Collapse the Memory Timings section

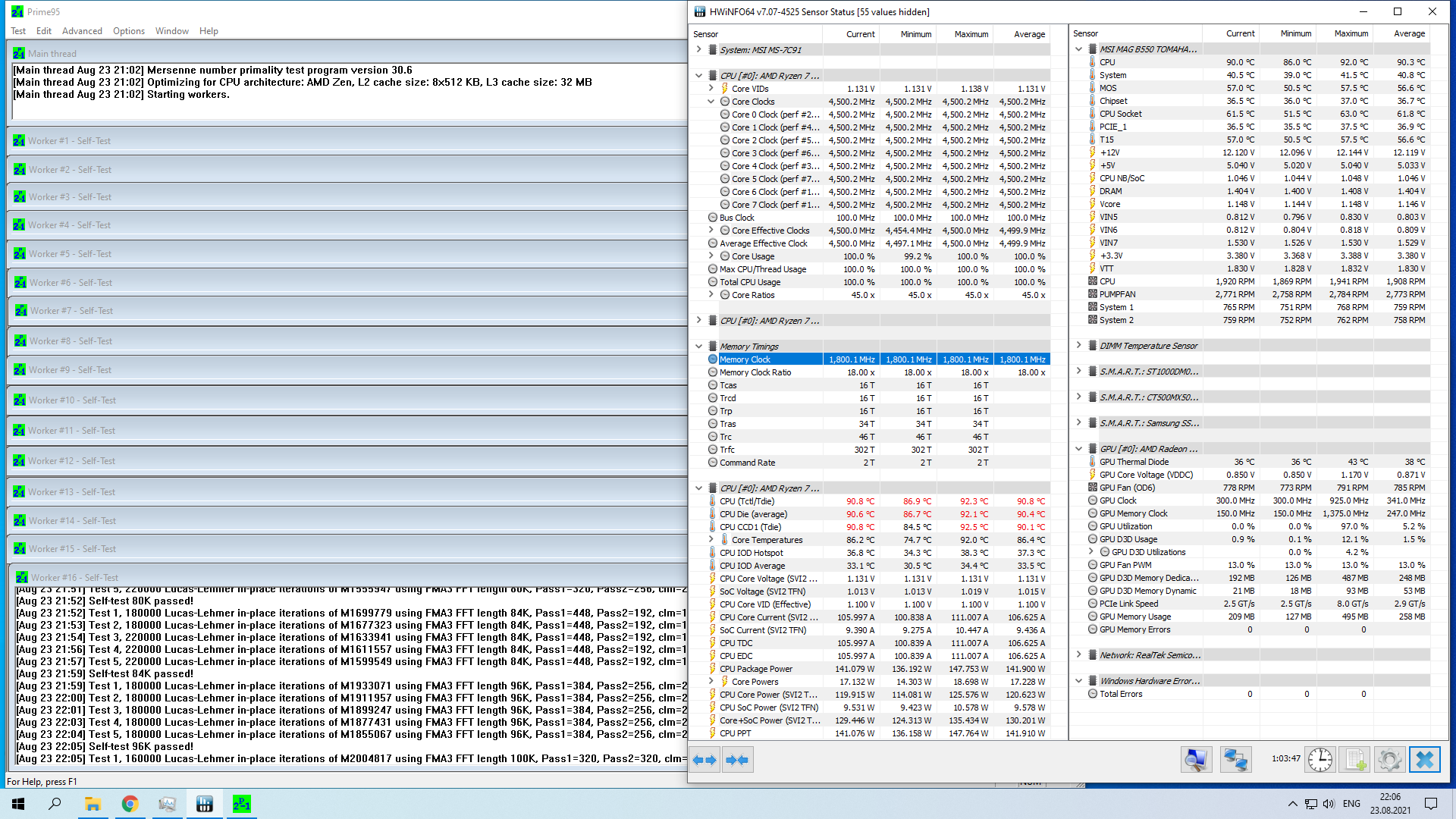click(698, 347)
